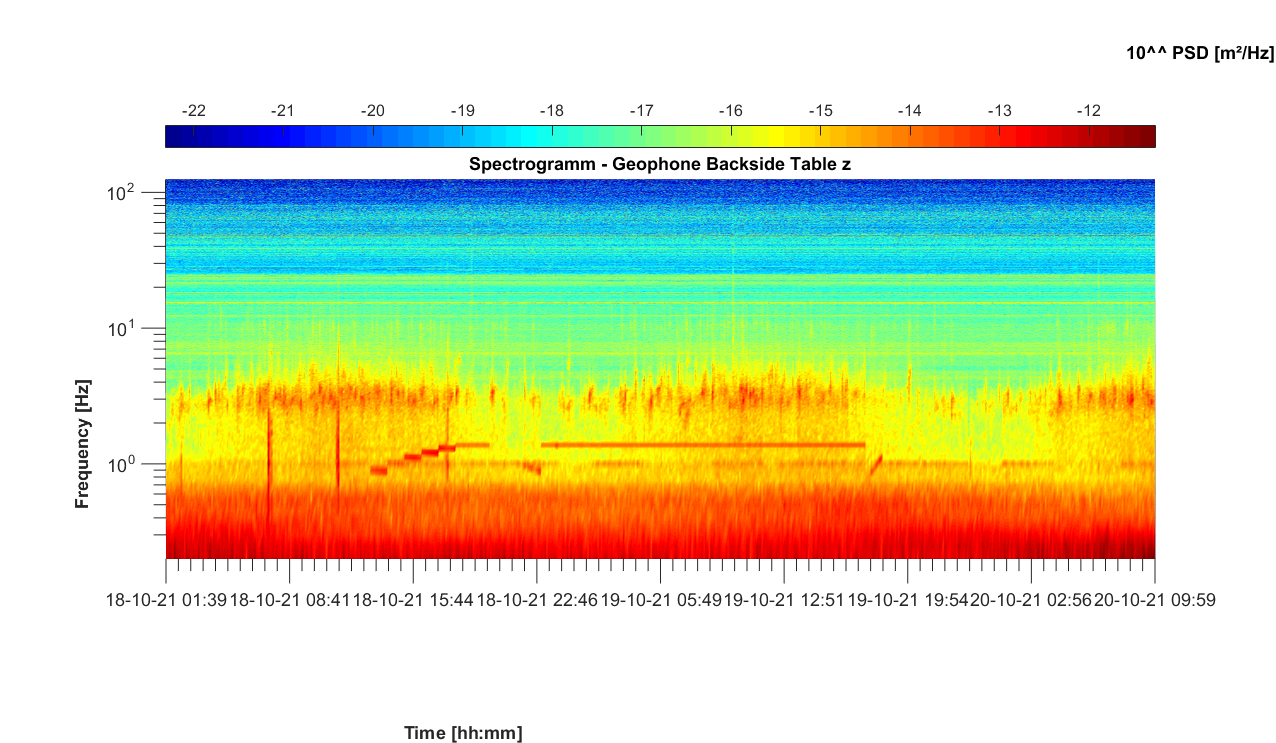This screenshot has width=1276, height=743.
Task: Choose the time tick label "19-10-21 12:51"
Action: point(785,600)
